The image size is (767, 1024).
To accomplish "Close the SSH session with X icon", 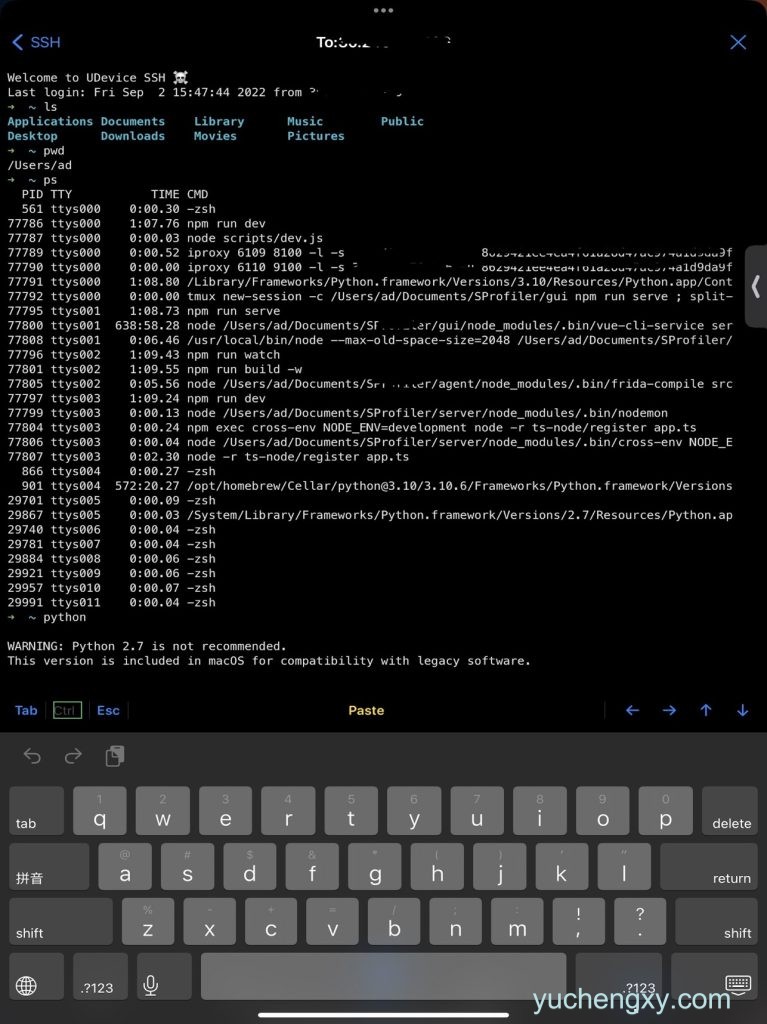I will tap(738, 42).
